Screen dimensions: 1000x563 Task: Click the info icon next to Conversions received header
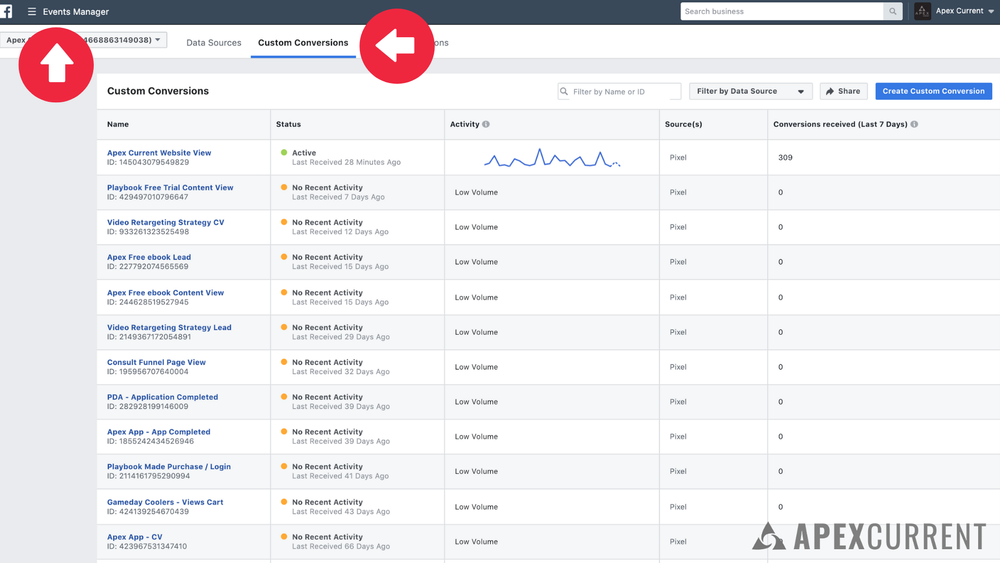914,124
